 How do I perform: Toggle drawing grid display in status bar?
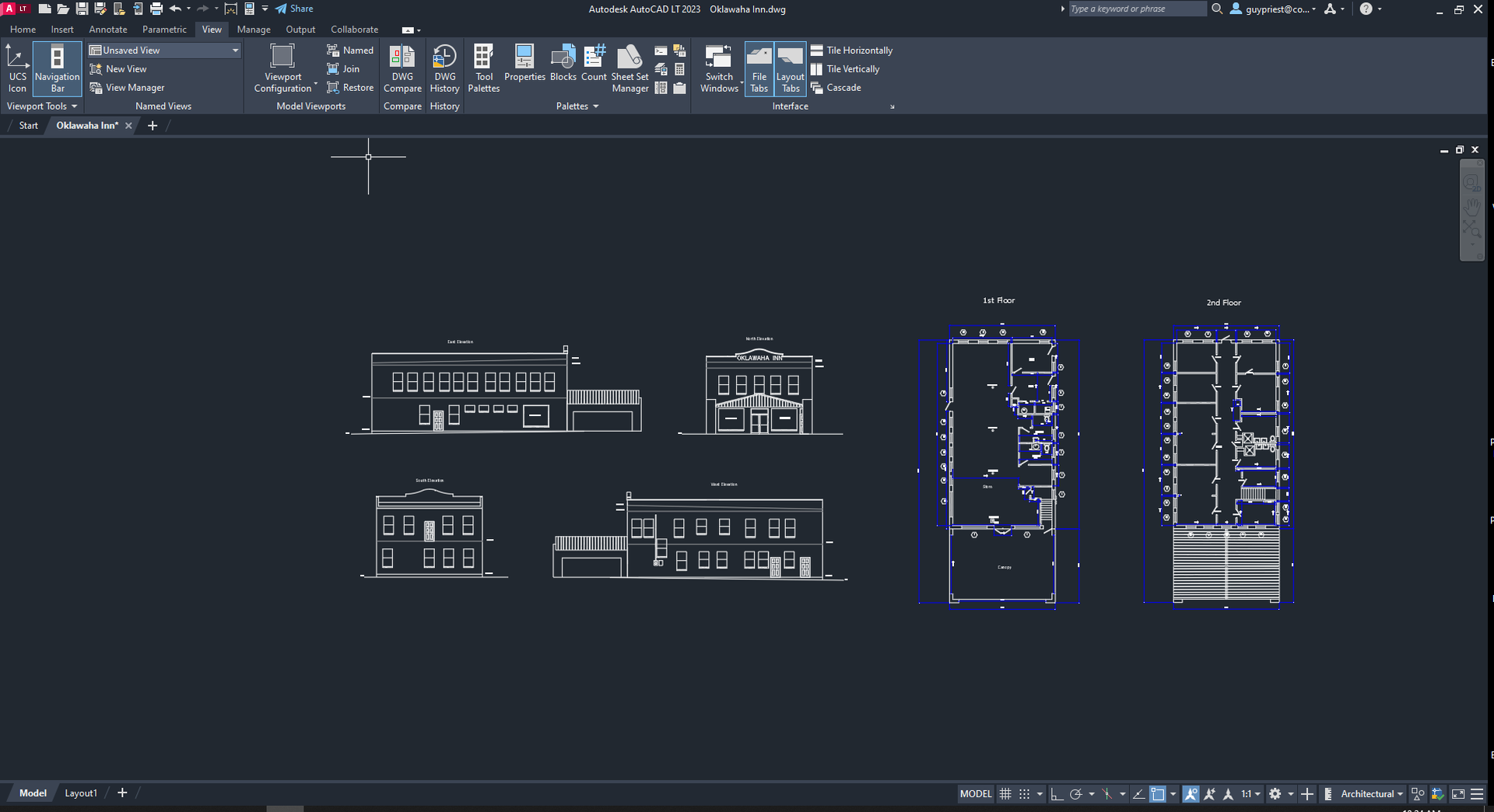[x=1005, y=794]
